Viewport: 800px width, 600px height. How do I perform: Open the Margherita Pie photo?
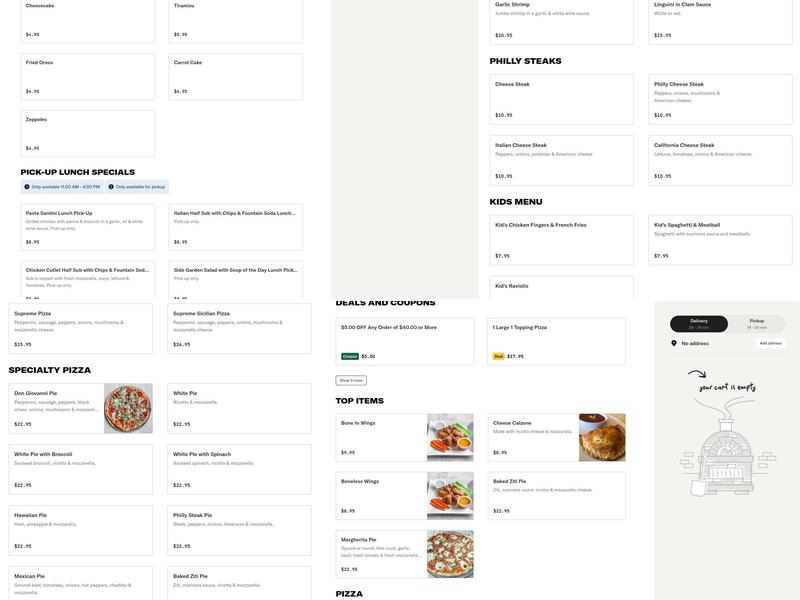[x=450, y=554]
